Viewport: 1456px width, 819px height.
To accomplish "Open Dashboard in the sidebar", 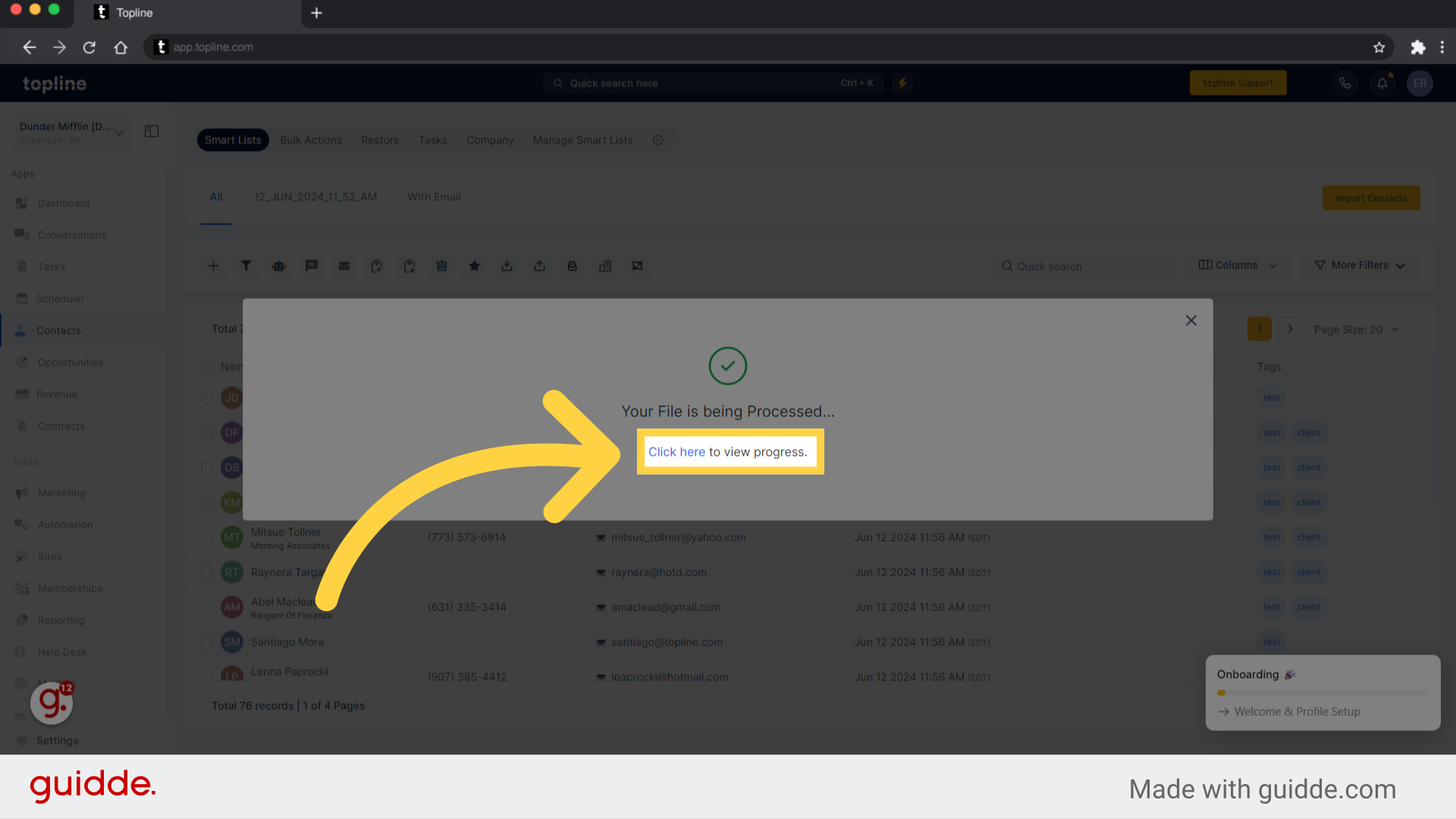I will point(64,203).
